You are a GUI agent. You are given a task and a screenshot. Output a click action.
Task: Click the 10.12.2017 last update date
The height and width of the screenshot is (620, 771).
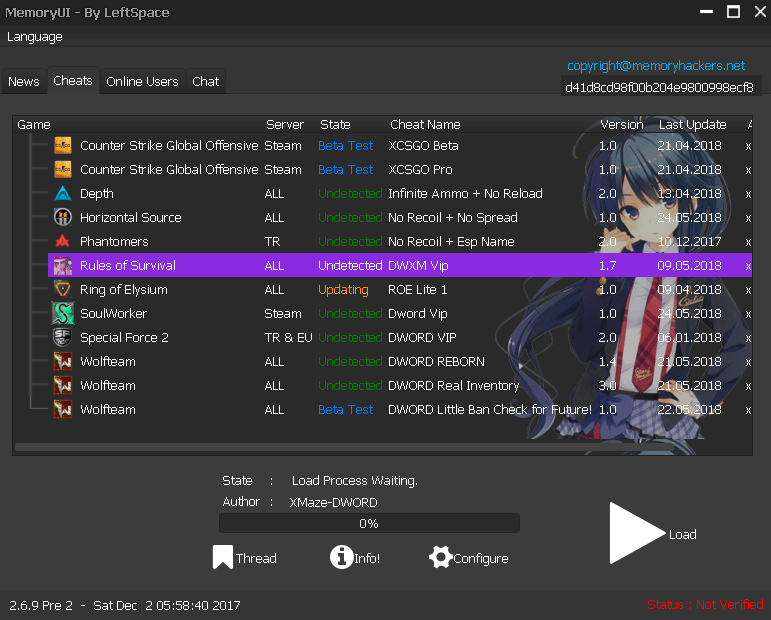click(689, 241)
